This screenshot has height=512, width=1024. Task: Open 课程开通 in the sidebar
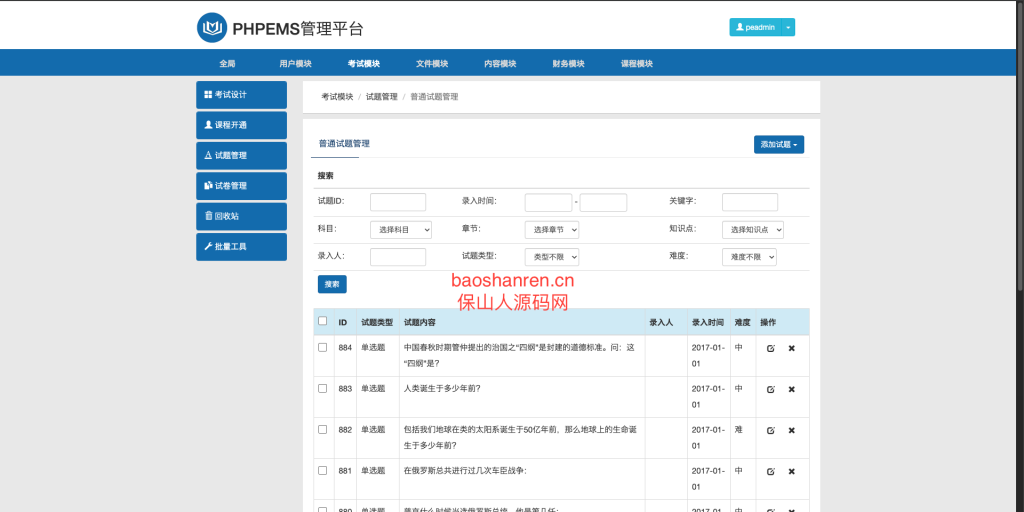pos(241,125)
